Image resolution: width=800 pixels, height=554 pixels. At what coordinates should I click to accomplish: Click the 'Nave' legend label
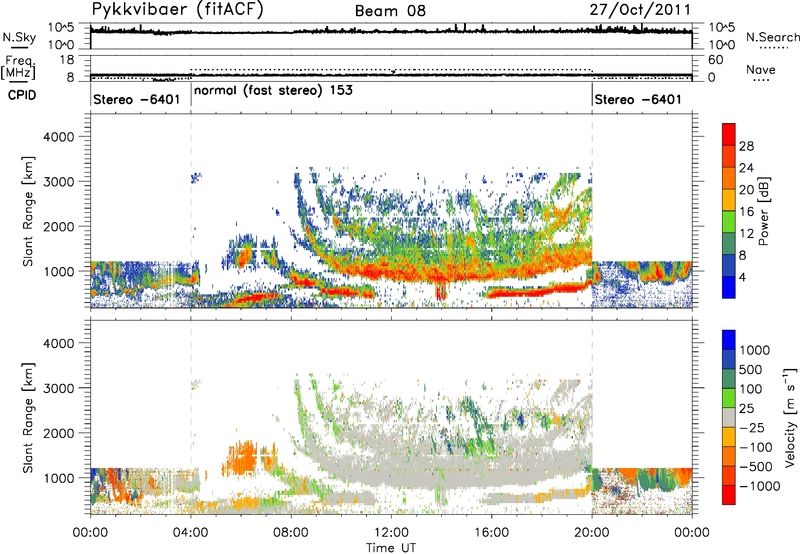point(761,70)
